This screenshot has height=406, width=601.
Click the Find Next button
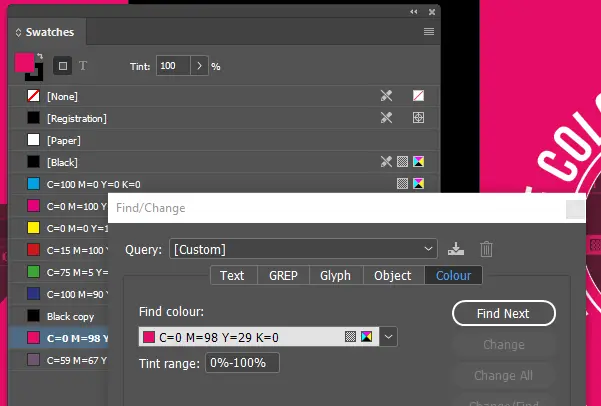tap(504, 313)
